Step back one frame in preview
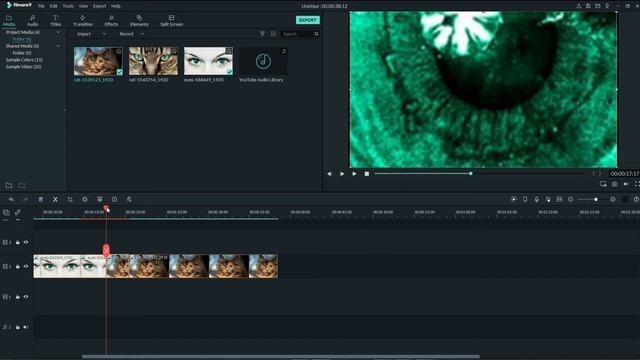This screenshot has width=640, height=360. pyautogui.click(x=329, y=174)
